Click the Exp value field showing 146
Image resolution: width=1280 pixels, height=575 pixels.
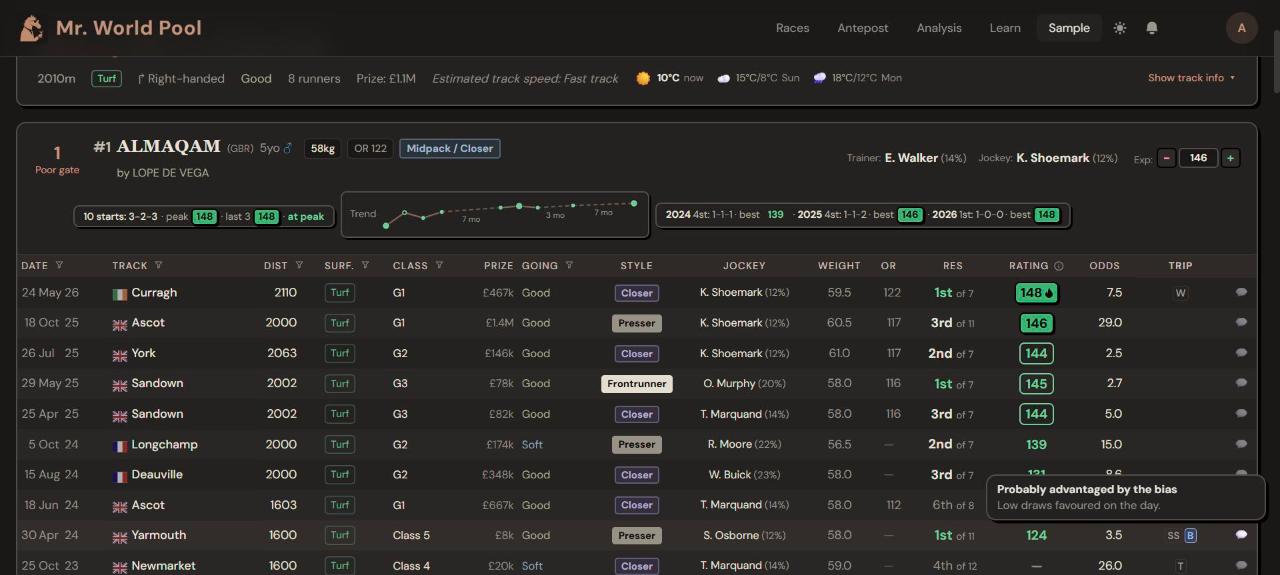pos(1198,158)
